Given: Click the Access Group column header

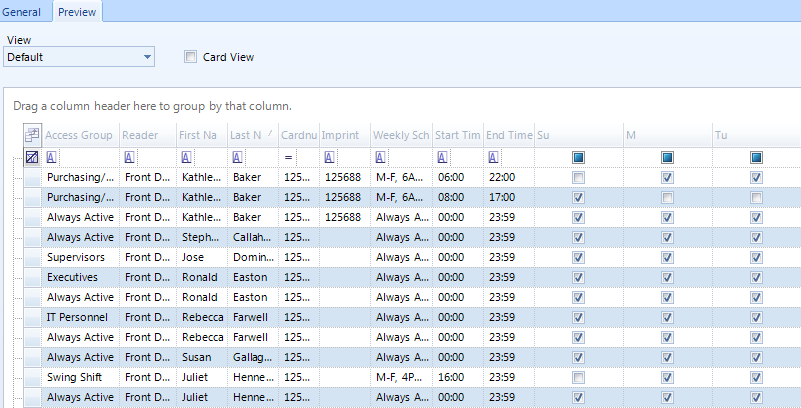Looking at the screenshot, I should pyautogui.click(x=79, y=135).
